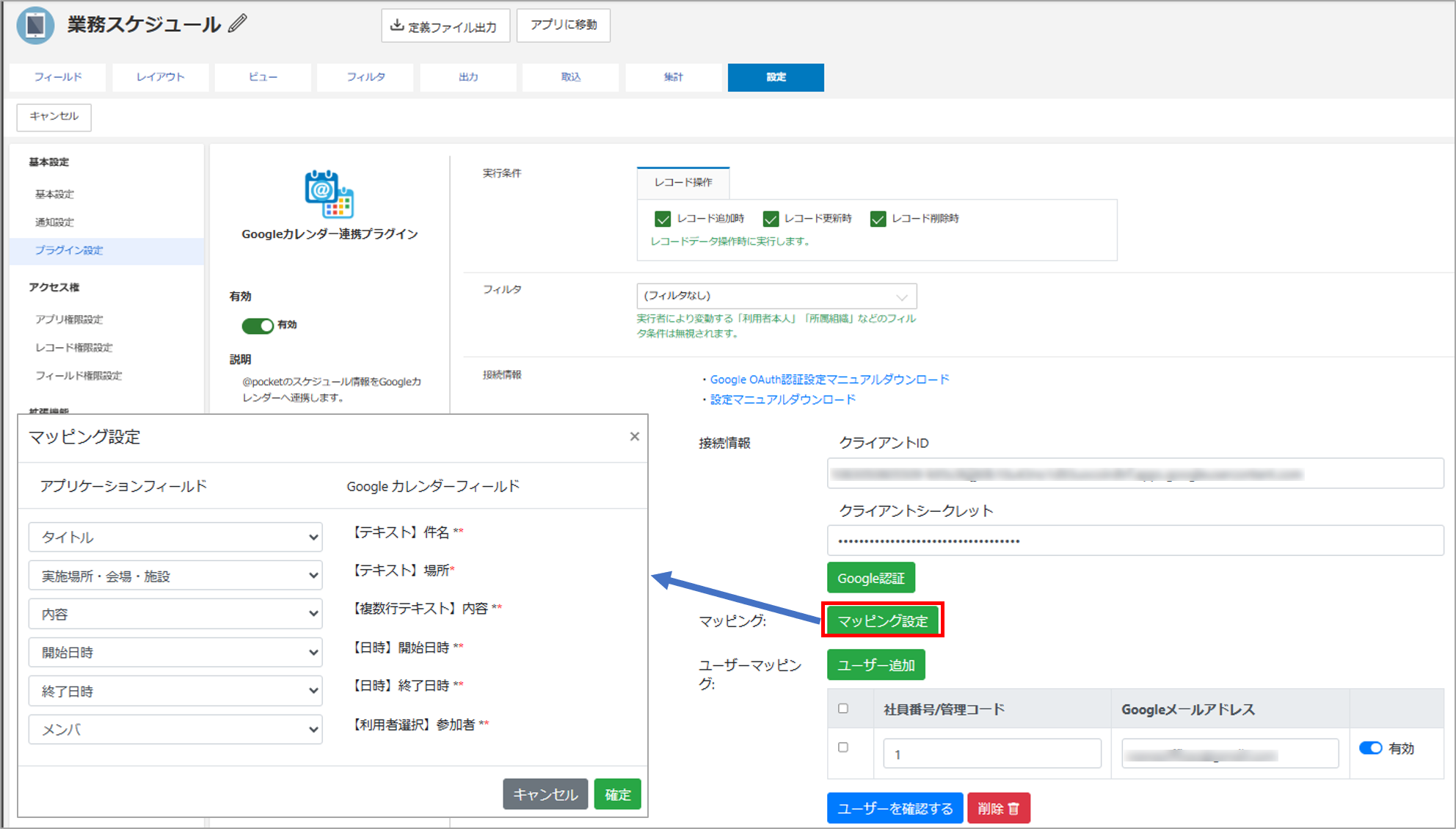Check the select-all checkbox in user table header

(843, 709)
